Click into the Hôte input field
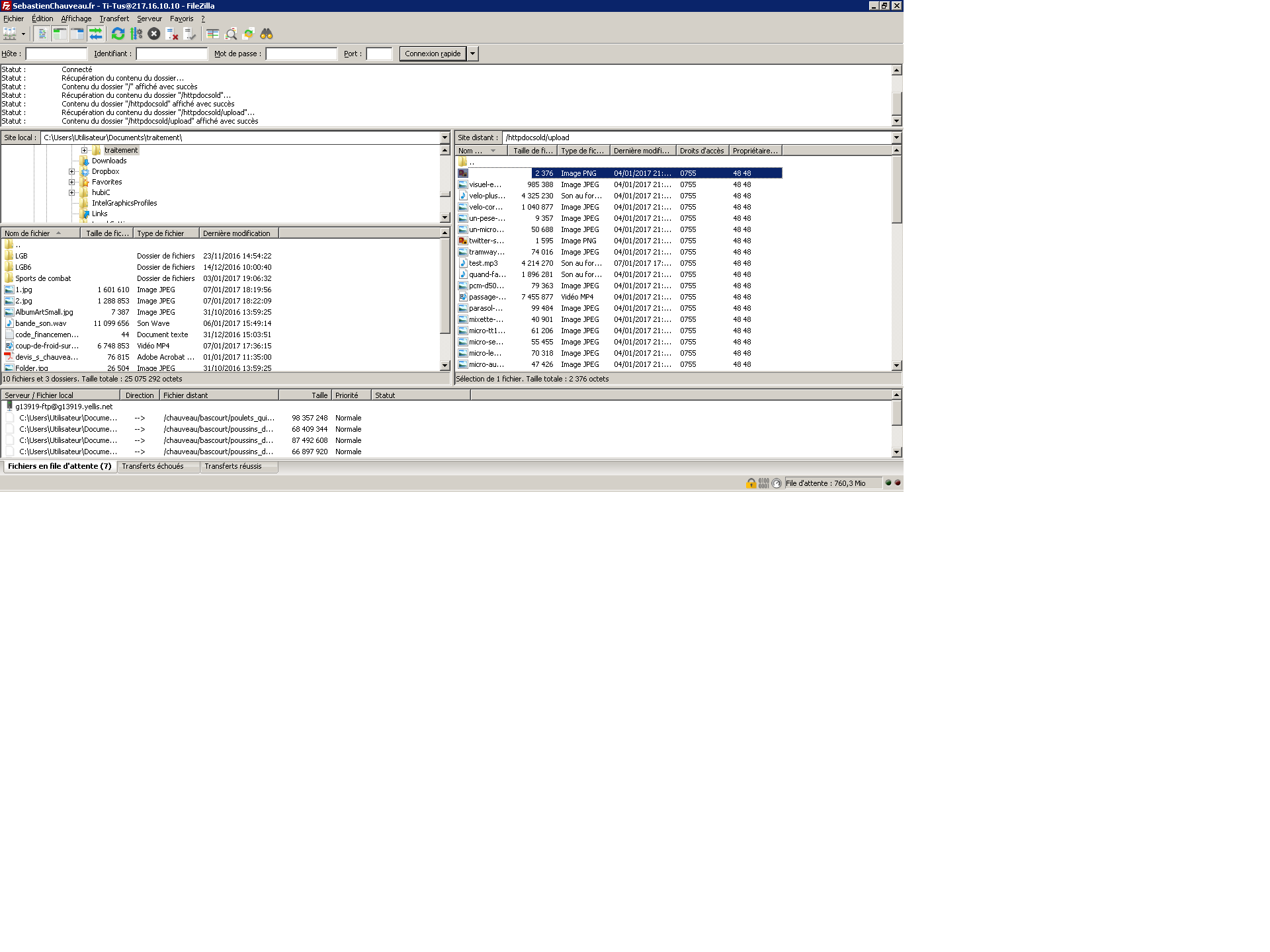Screen dimensions: 1270x952 (x=56, y=54)
